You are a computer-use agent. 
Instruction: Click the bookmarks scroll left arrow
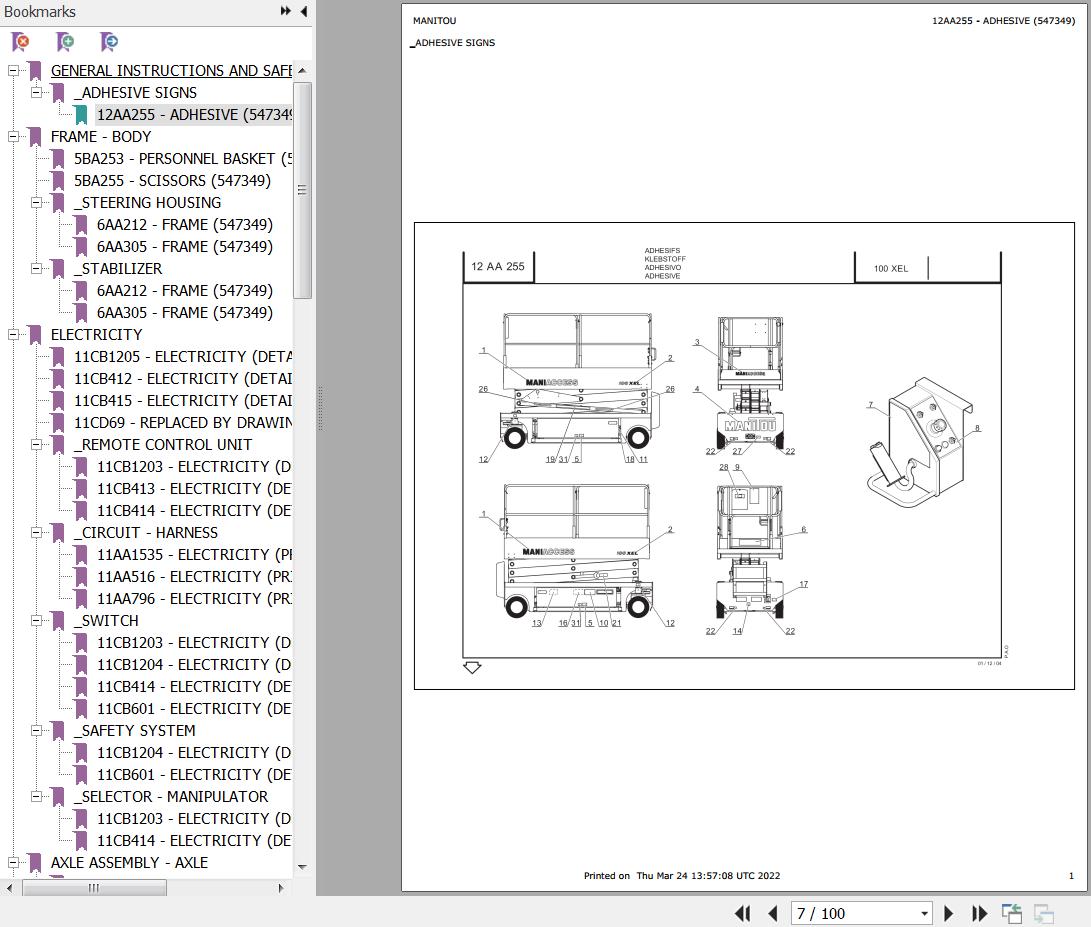[x=9, y=888]
